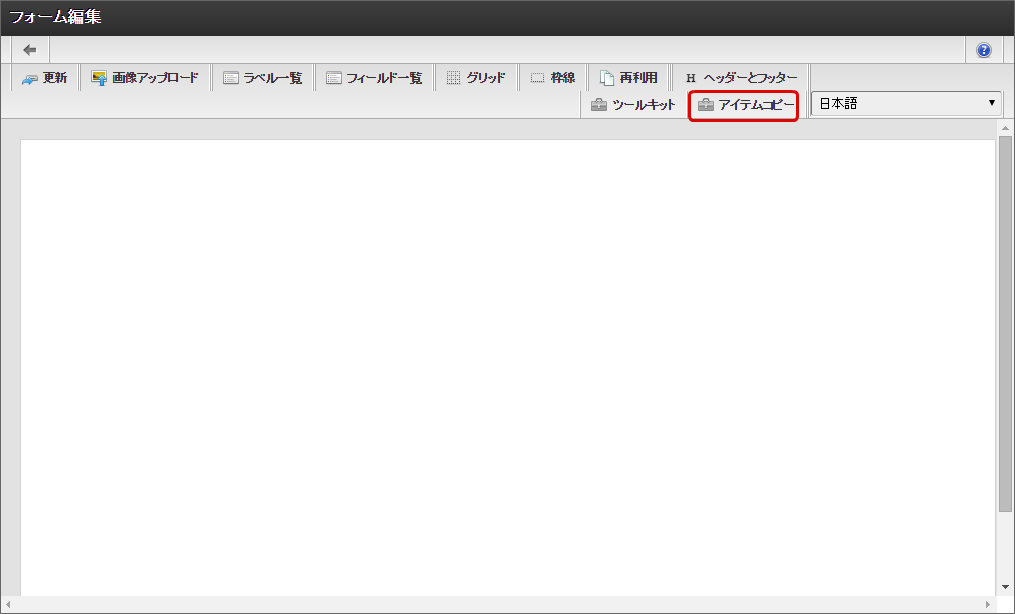Screen dimensions: 1015x614
Task: Open ヘッダーとフッター header and footer
Action: (741, 78)
